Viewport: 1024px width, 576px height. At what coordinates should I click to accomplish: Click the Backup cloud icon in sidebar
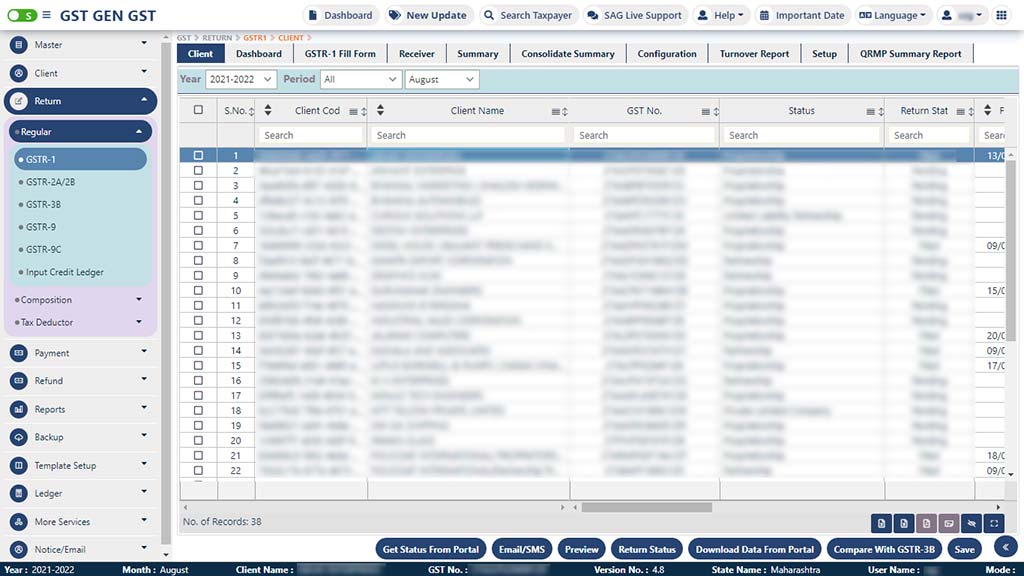coord(19,437)
